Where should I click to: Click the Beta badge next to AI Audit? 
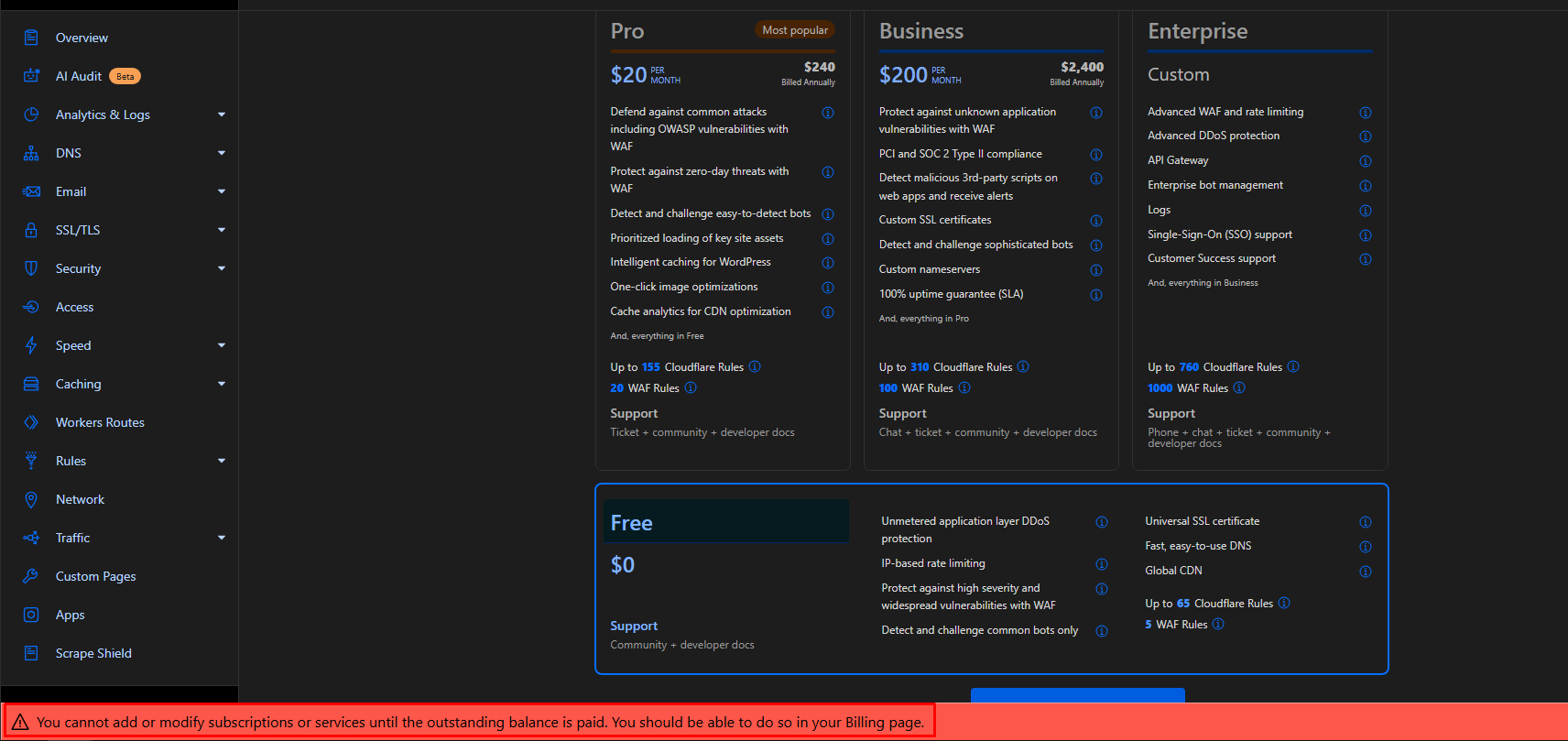tap(125, 76)
